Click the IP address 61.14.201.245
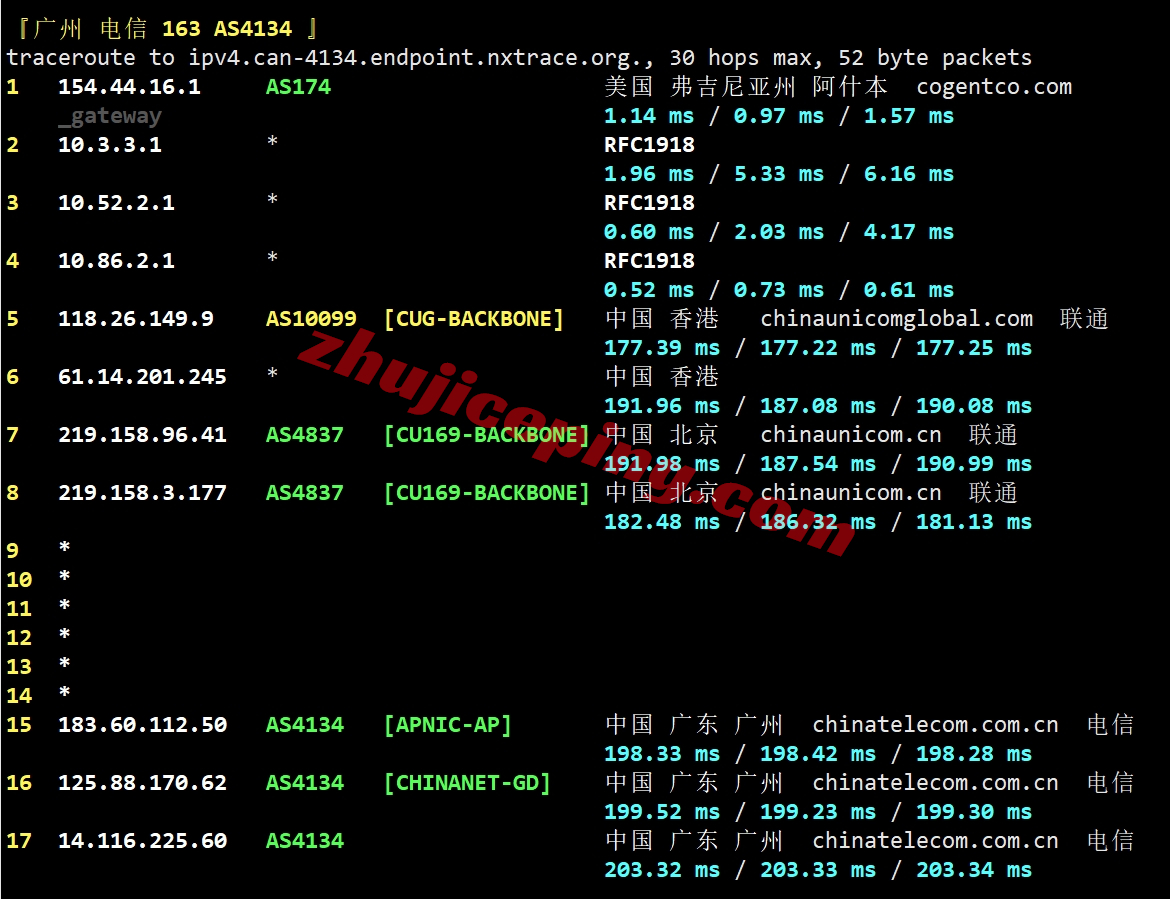This screenshot has height=899, width=1170. pos(142,377)
